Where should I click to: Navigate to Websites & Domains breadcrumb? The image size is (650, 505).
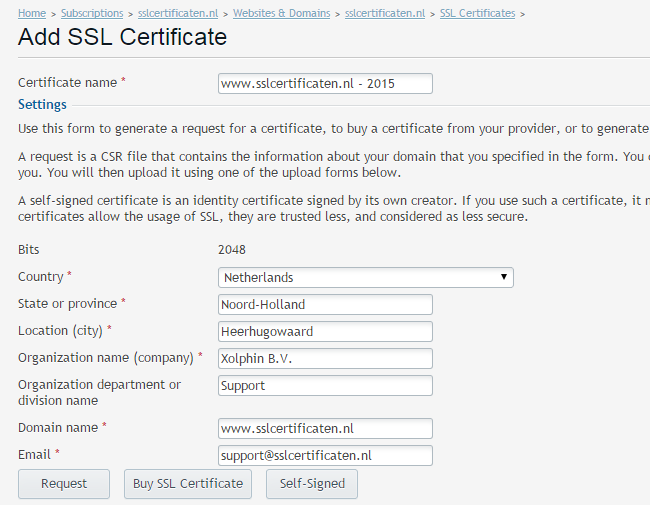pos(281,13)
